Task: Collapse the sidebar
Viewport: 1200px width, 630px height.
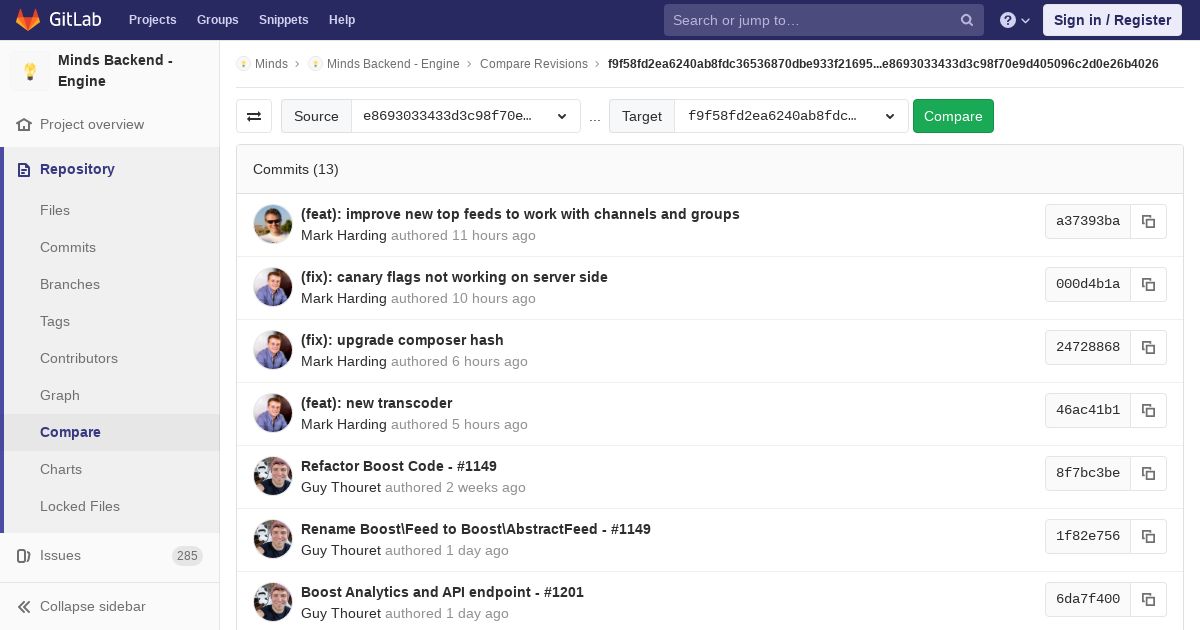Action: click(92, 606)
